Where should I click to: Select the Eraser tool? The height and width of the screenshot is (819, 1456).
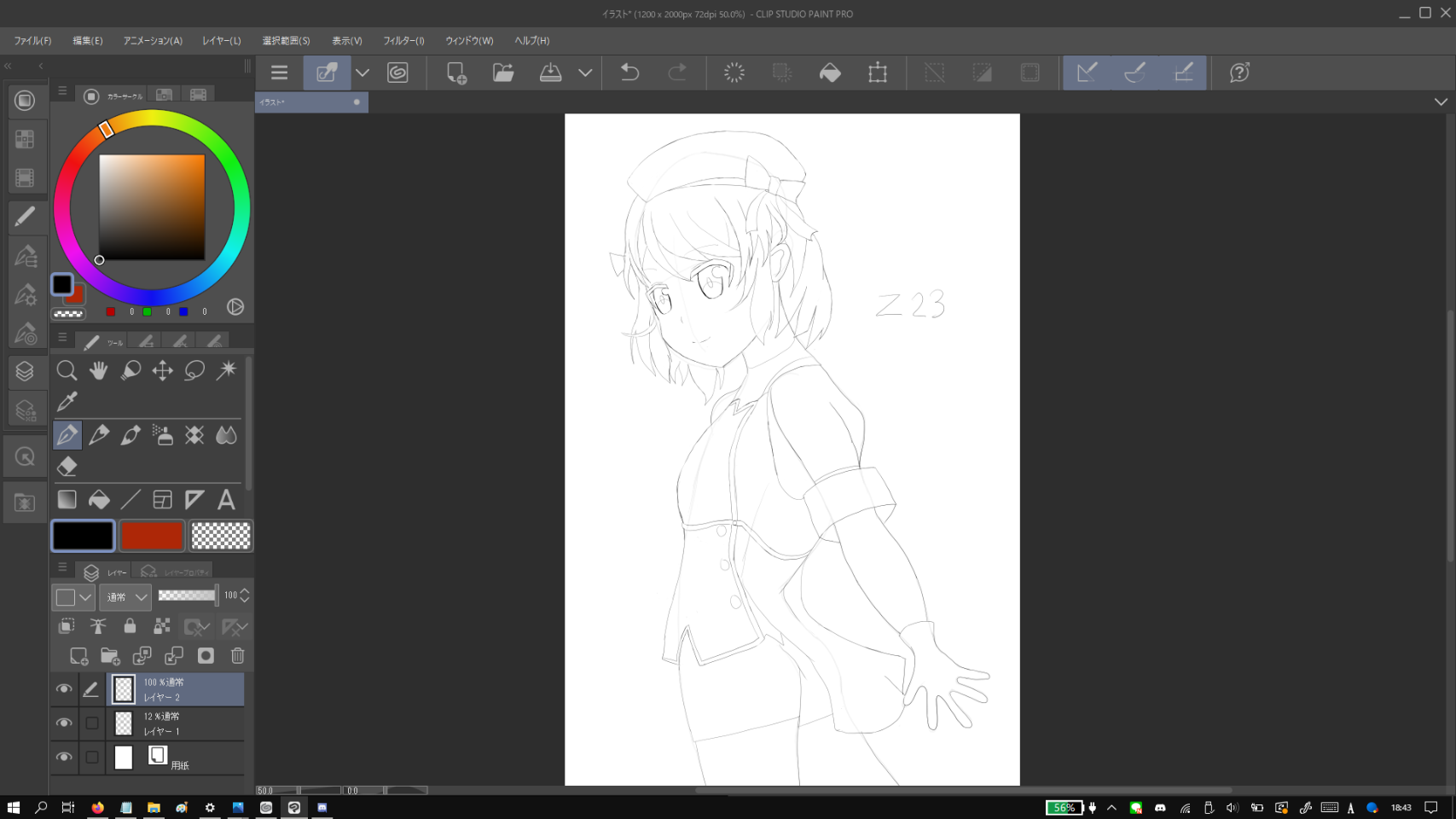(67, 467)
